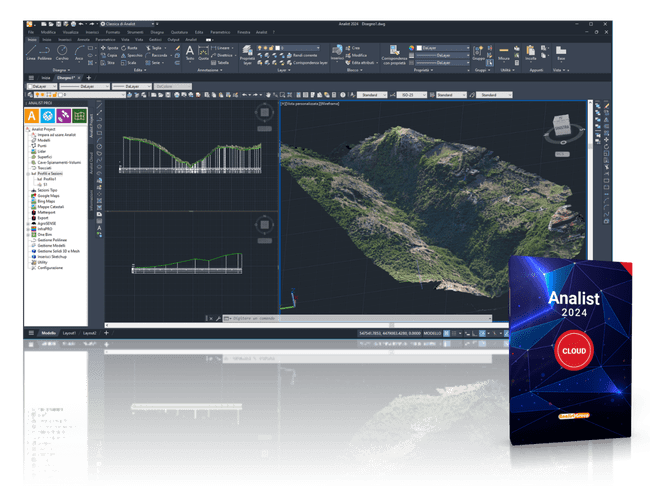Select Mappe Catastali tree item
This screenshot has height=486, width=650.
(x=51, y=207)
